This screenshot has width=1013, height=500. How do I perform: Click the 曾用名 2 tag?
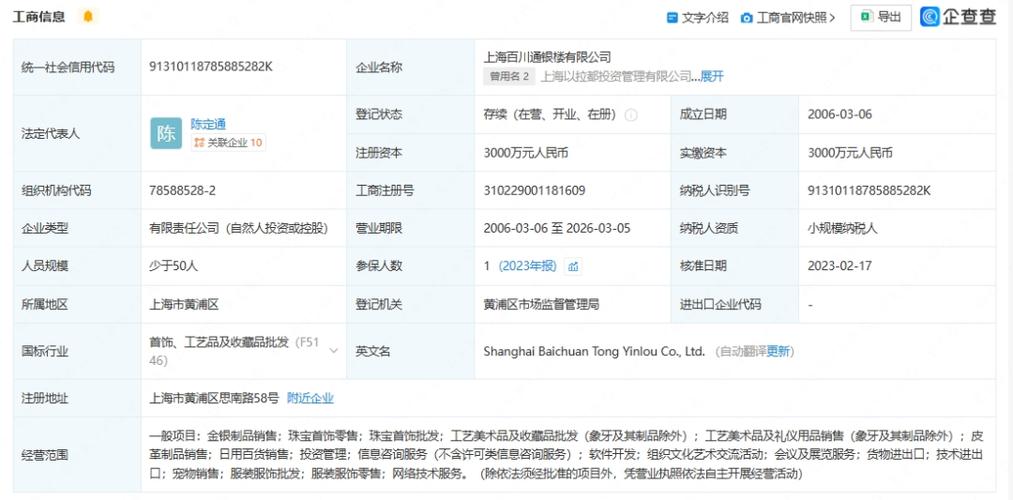tap(509, 76)
